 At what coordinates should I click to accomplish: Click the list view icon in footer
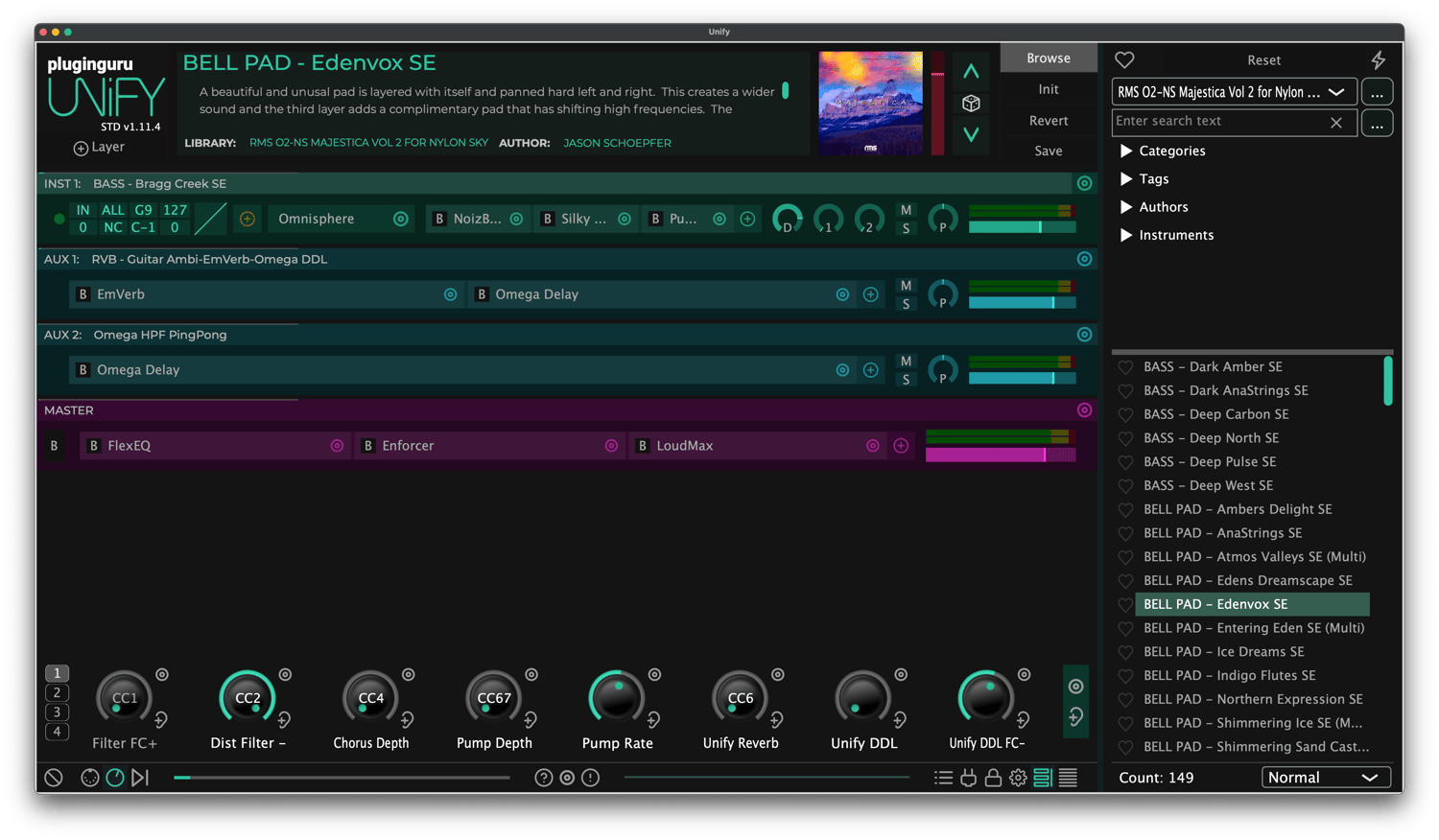(x=943, y=778)
